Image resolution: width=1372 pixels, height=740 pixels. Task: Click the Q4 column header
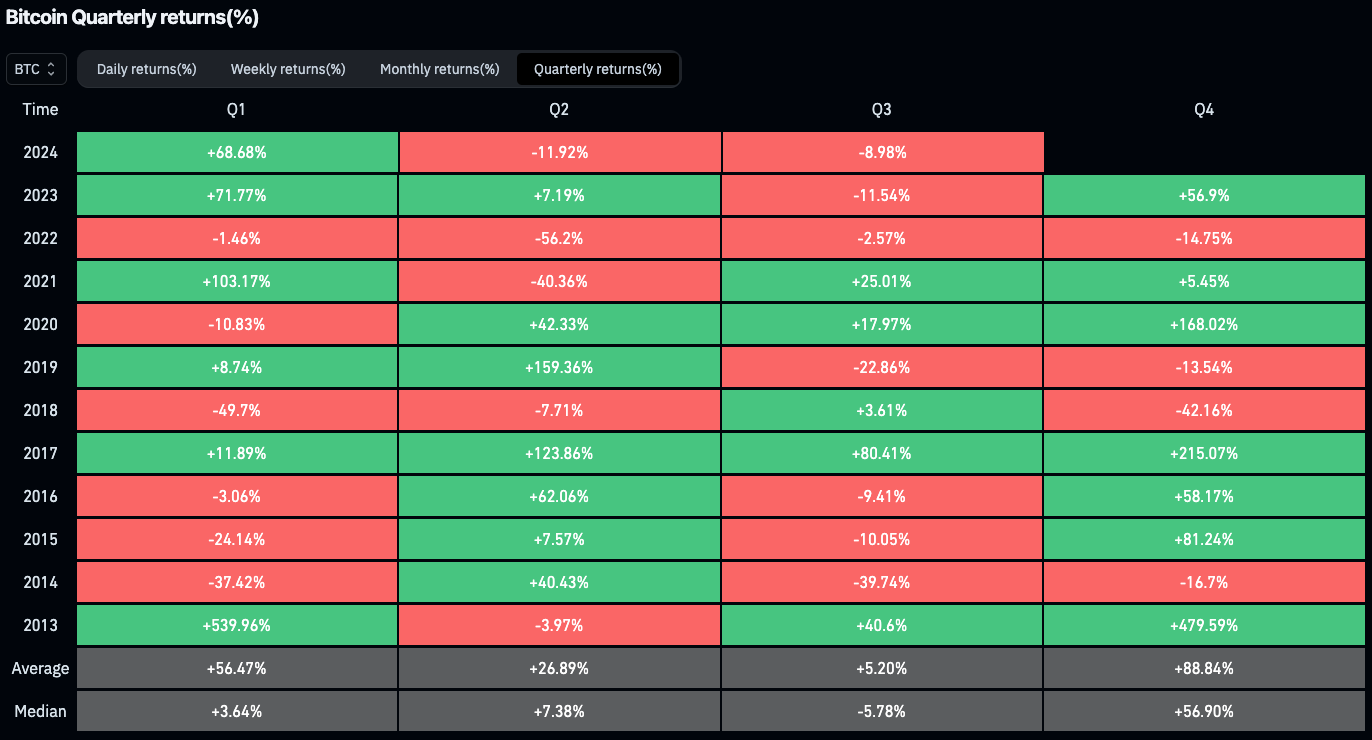[1204, 110]
